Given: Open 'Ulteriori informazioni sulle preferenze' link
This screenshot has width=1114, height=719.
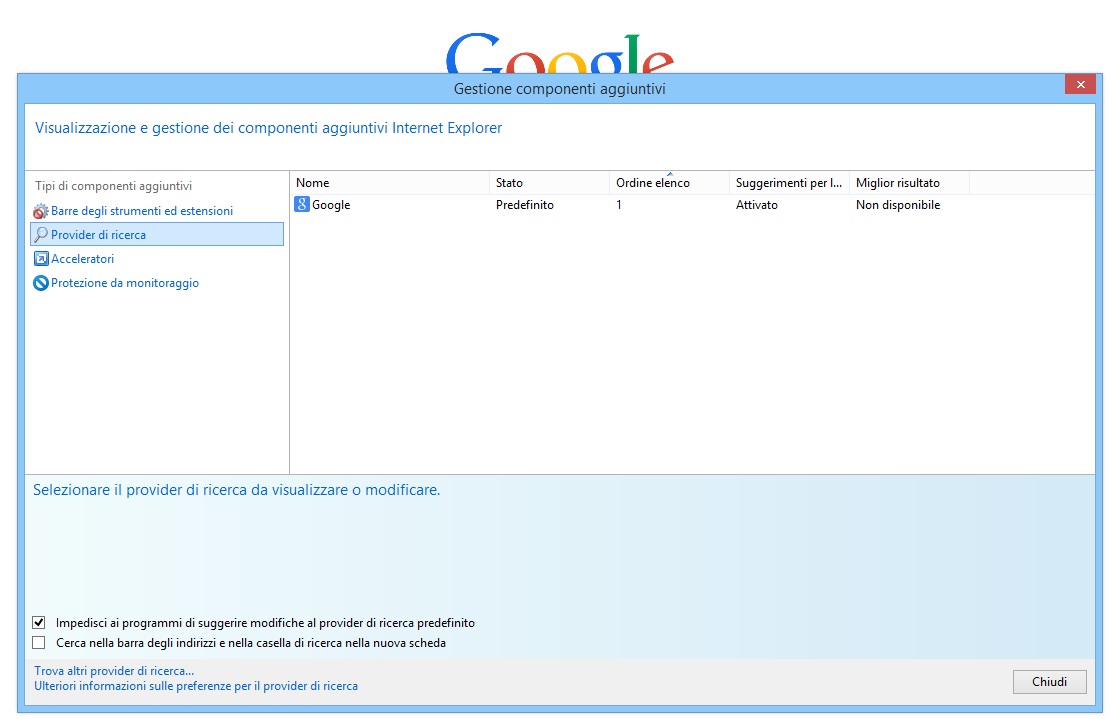Looking at the screenshot, I should 196,686.
